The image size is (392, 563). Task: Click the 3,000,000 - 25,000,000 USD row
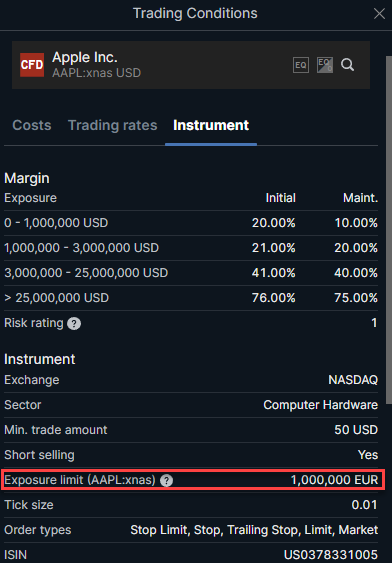point(191,273)
